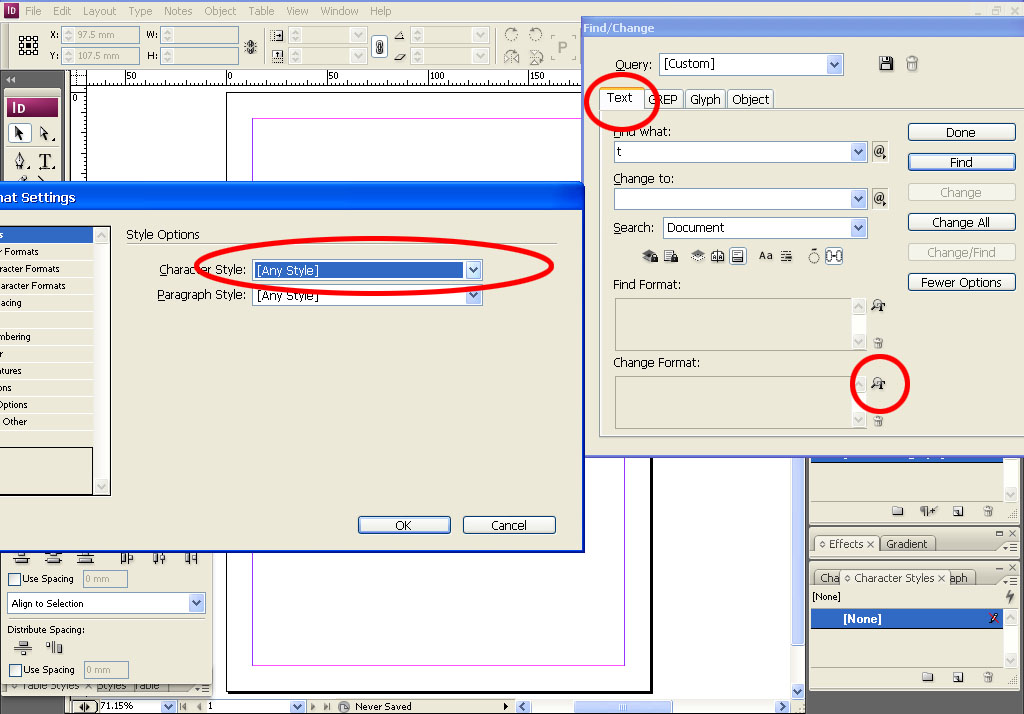The height and width of the screenshot is (714, 1024).
Task: Select the [None] row in Character Styles
Action: (906, 619)
